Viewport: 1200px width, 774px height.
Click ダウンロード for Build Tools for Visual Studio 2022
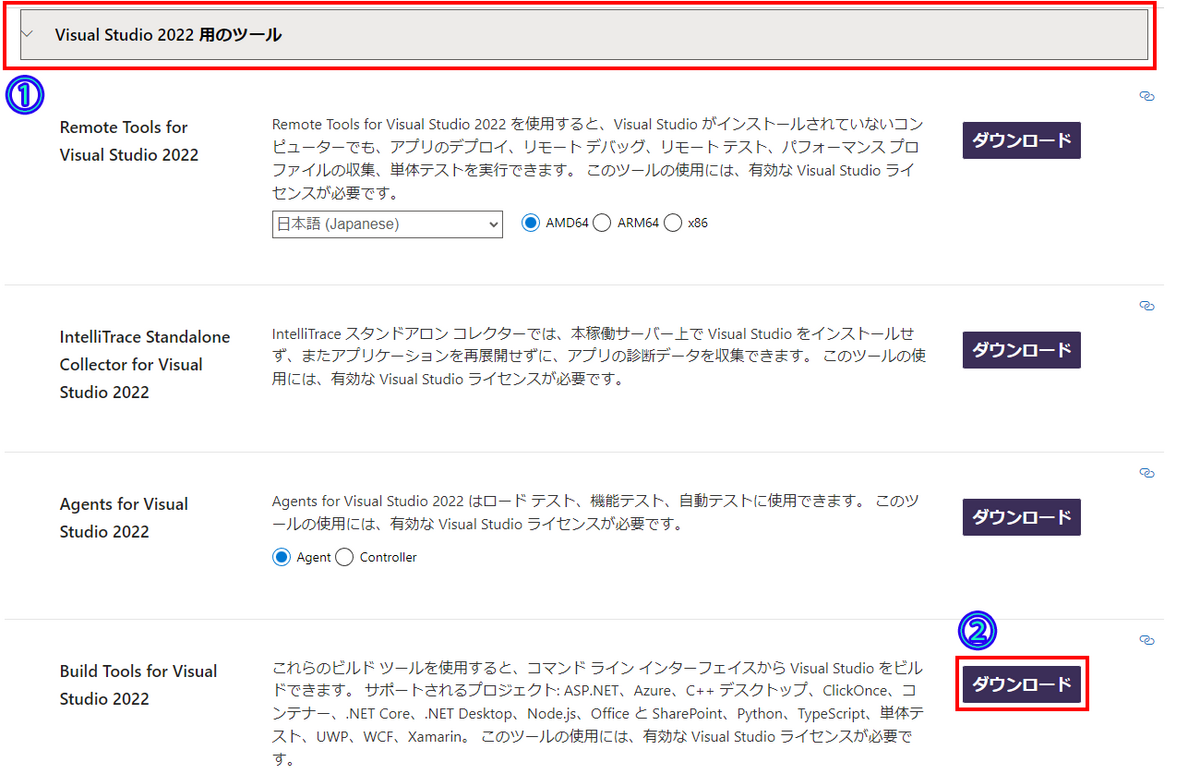point(1021,684)
